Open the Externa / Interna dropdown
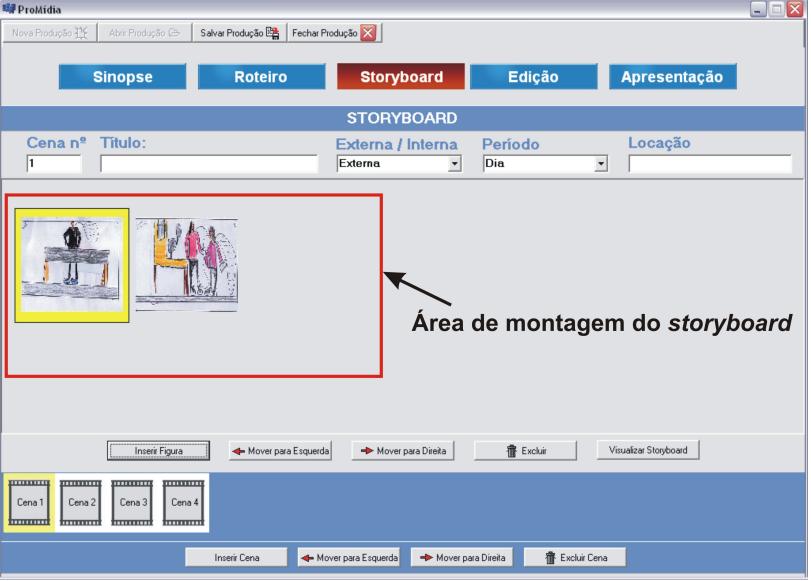Screen dimensions: 811x581 tap(454, 164)
